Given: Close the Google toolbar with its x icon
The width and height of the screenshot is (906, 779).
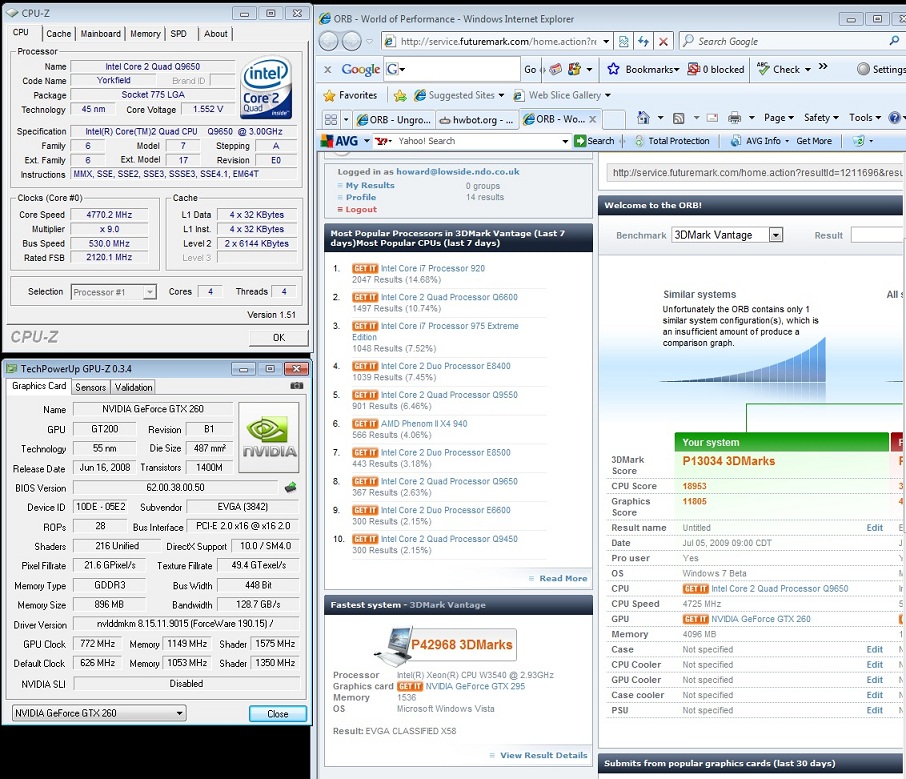Looking at the screenshot, I should point(328,69).
